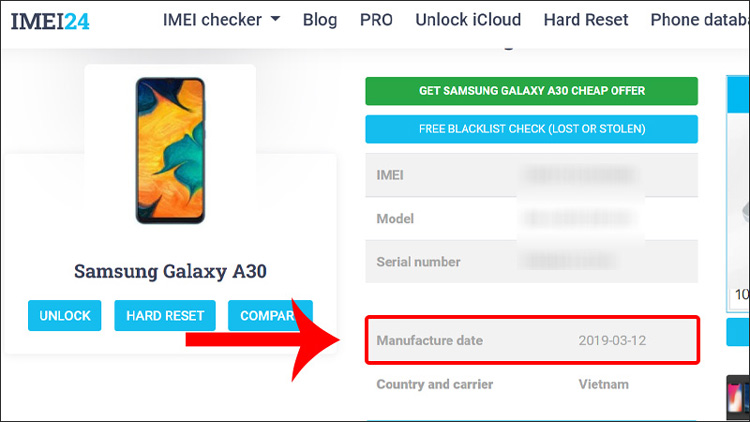This screenshot has width=750, height=422.
Task: Click the UNLOCK button
Action: point(65,315)
